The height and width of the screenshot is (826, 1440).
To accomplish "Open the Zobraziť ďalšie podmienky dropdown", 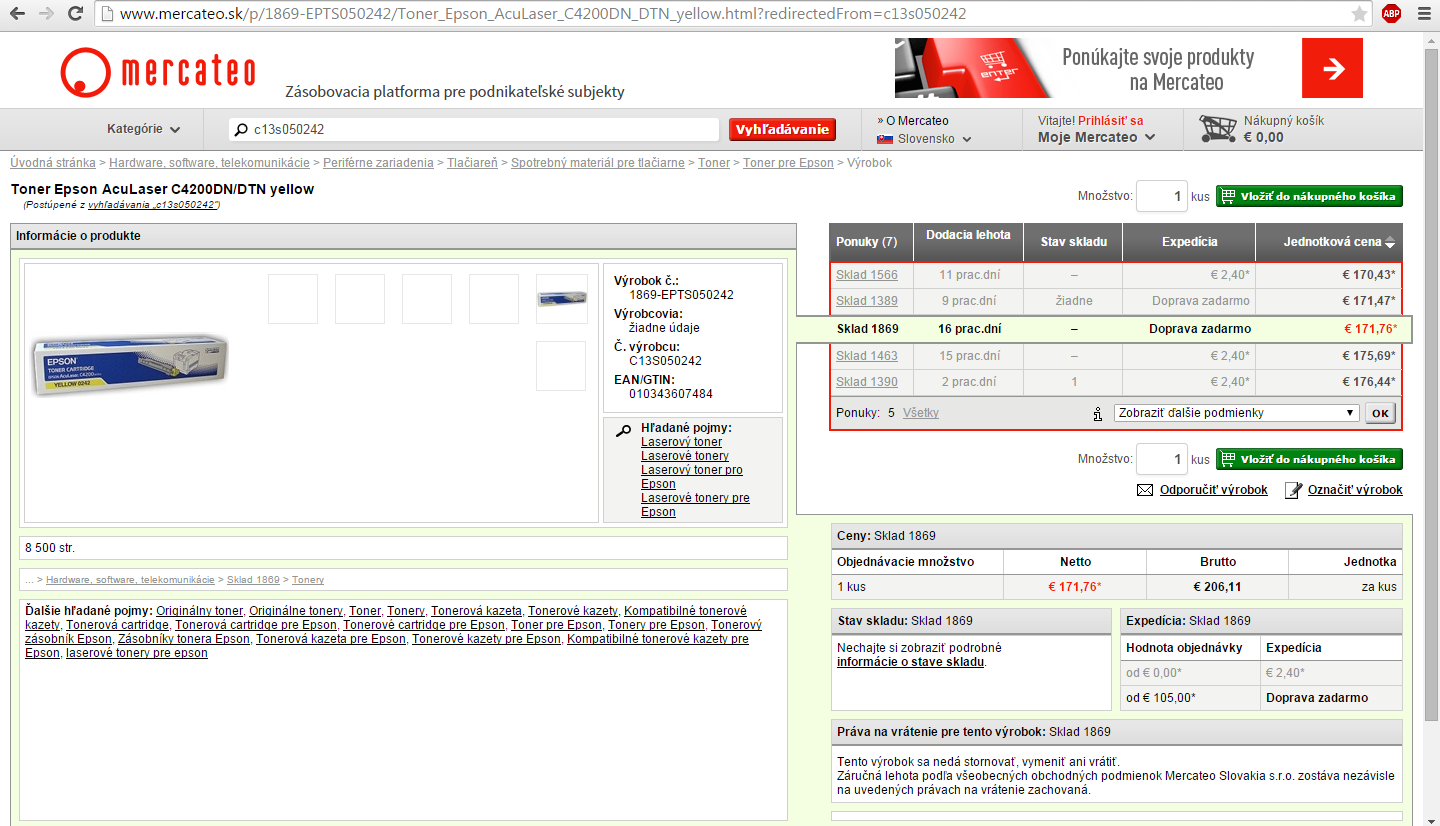I will [1236, 413].
